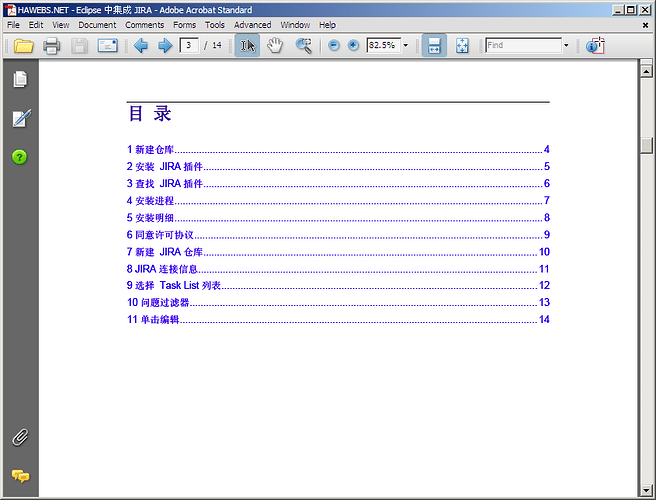
Task: Print the document using printer icon
Action: click(x=52, y=46)
